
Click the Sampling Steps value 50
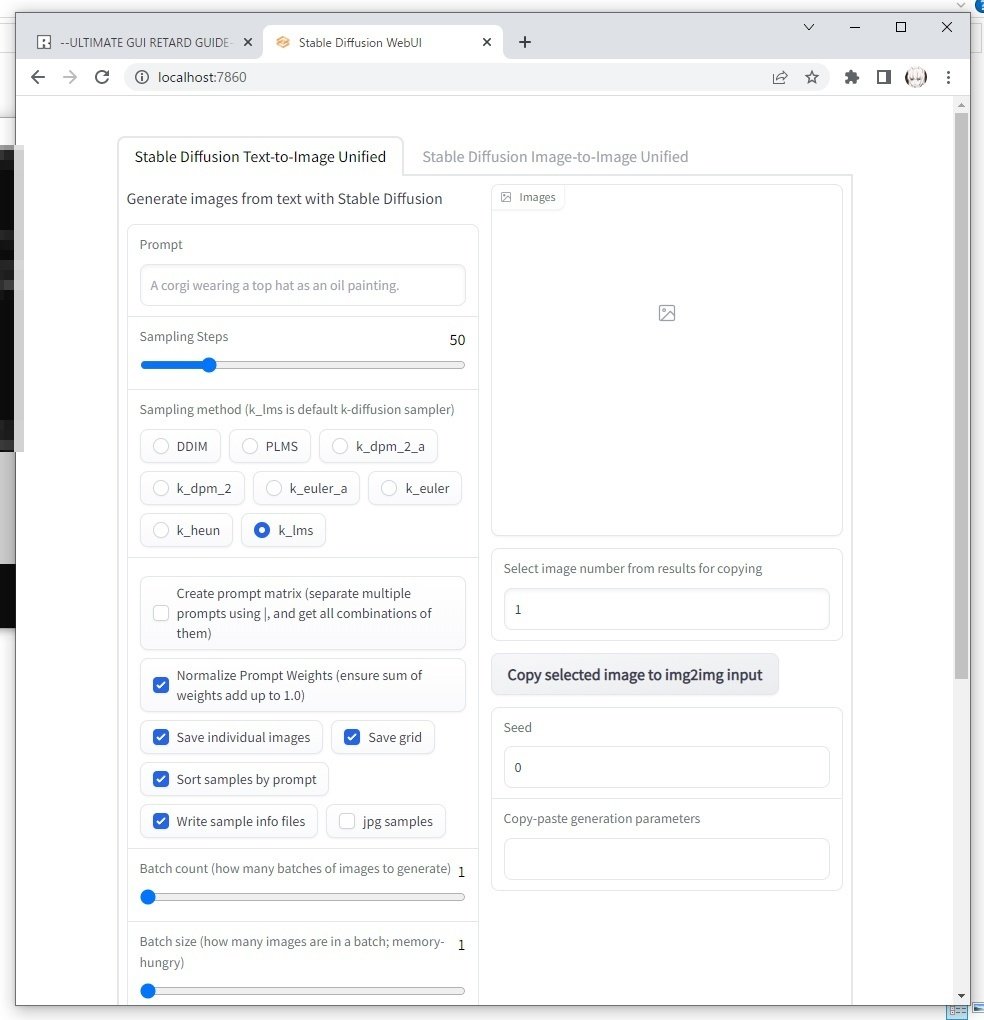click(x=457, y=340)
